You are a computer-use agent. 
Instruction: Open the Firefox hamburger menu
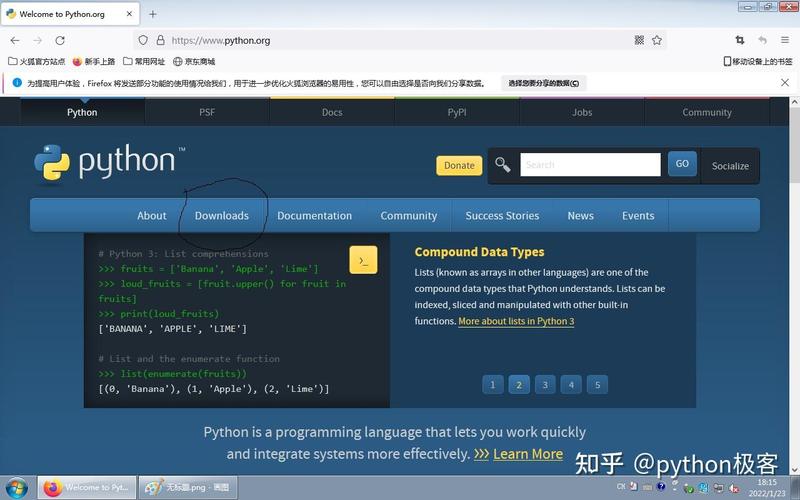click(786, 40)
